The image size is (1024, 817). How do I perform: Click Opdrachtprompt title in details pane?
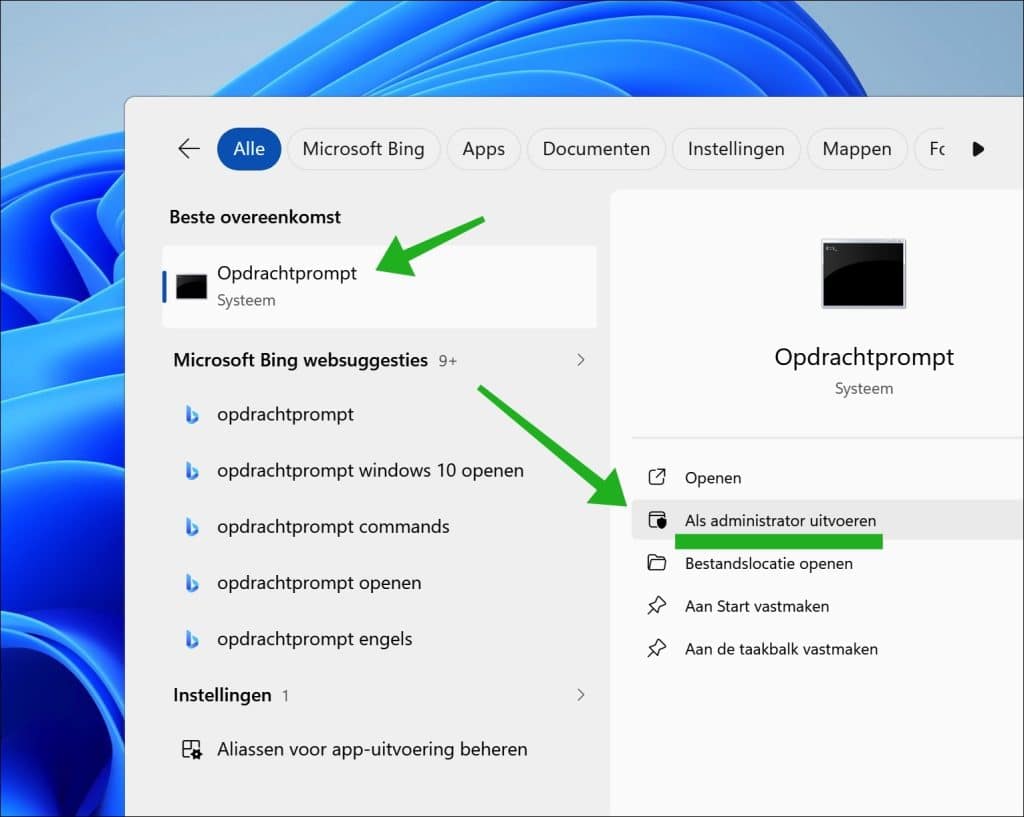click(x=863, y=357)
